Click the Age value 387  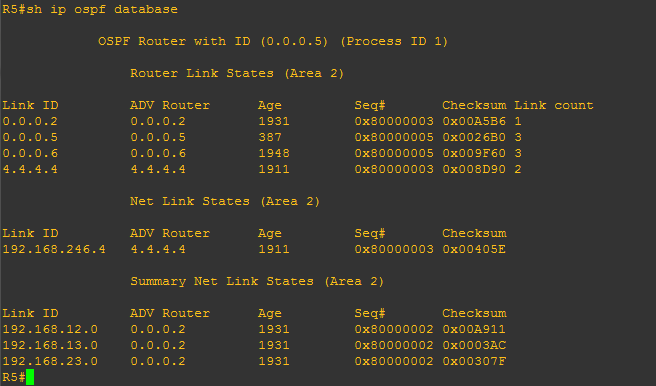[270, 137]
